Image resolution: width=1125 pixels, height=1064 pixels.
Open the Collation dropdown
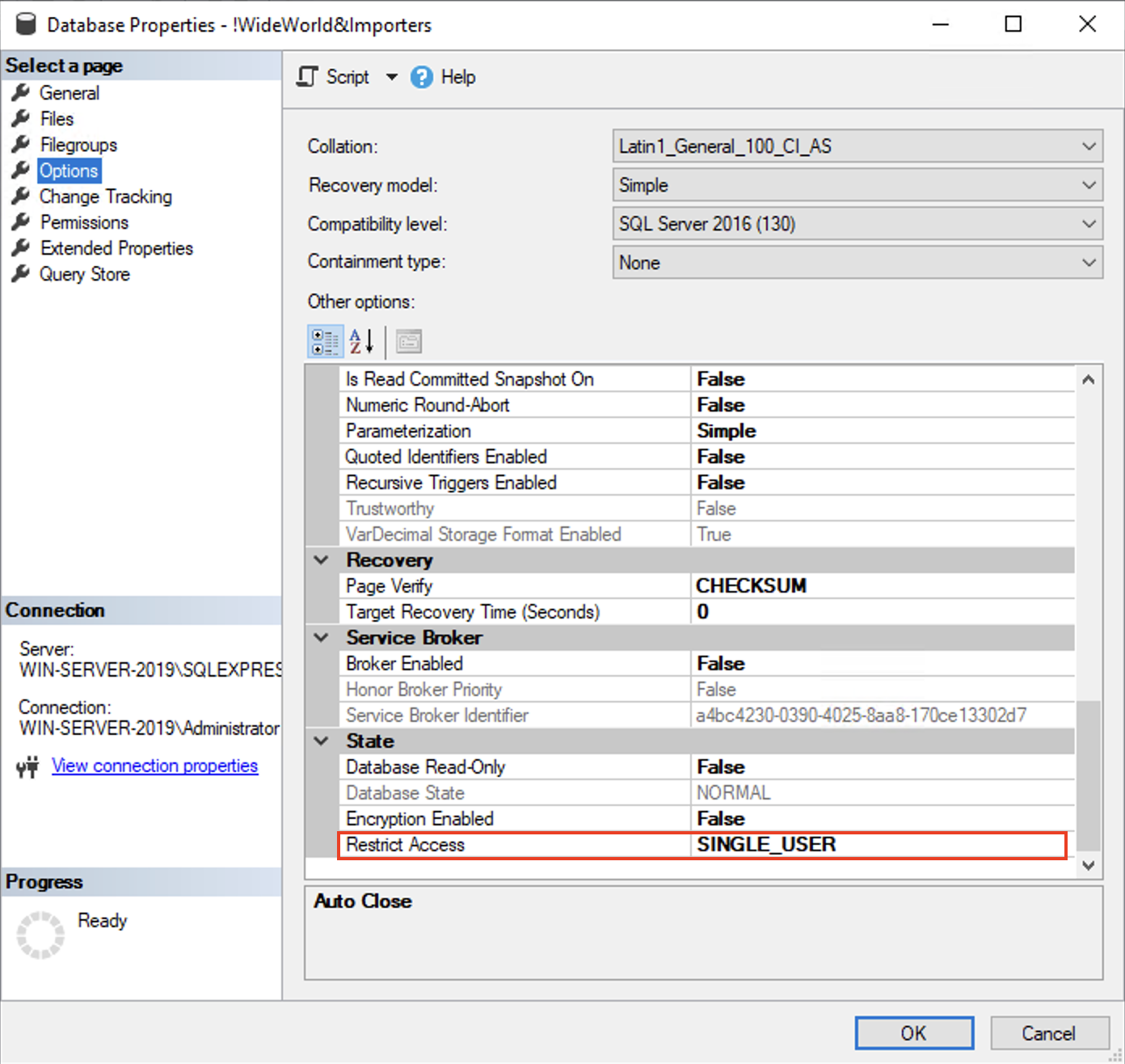857,146
